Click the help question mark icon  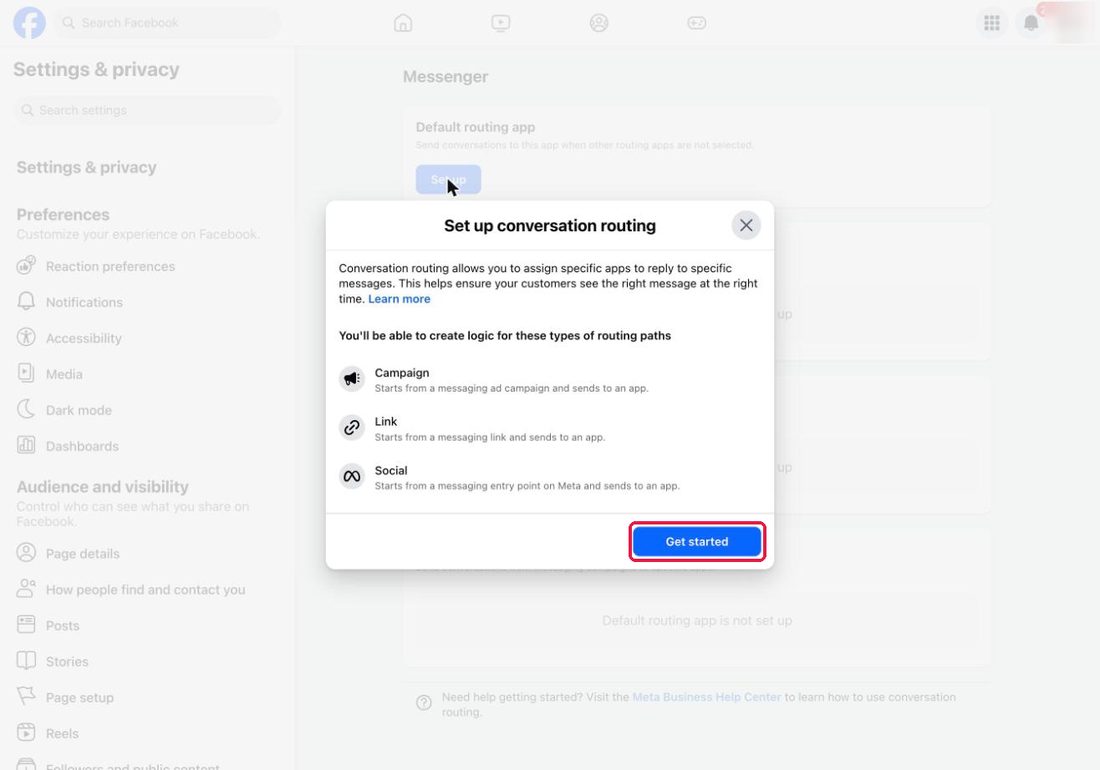click(x=424, y=703)
